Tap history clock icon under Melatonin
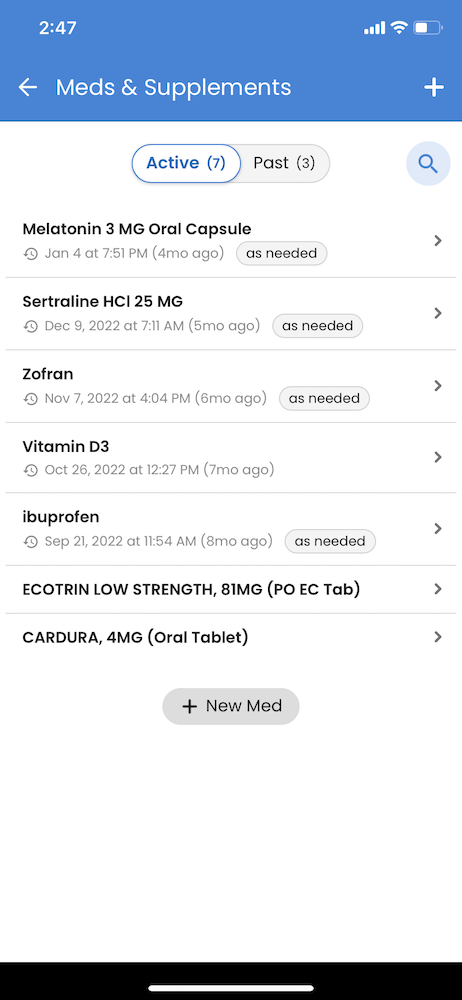This screenshot has width=462, height=1000. pyautogui.click(x=31, y=254)
